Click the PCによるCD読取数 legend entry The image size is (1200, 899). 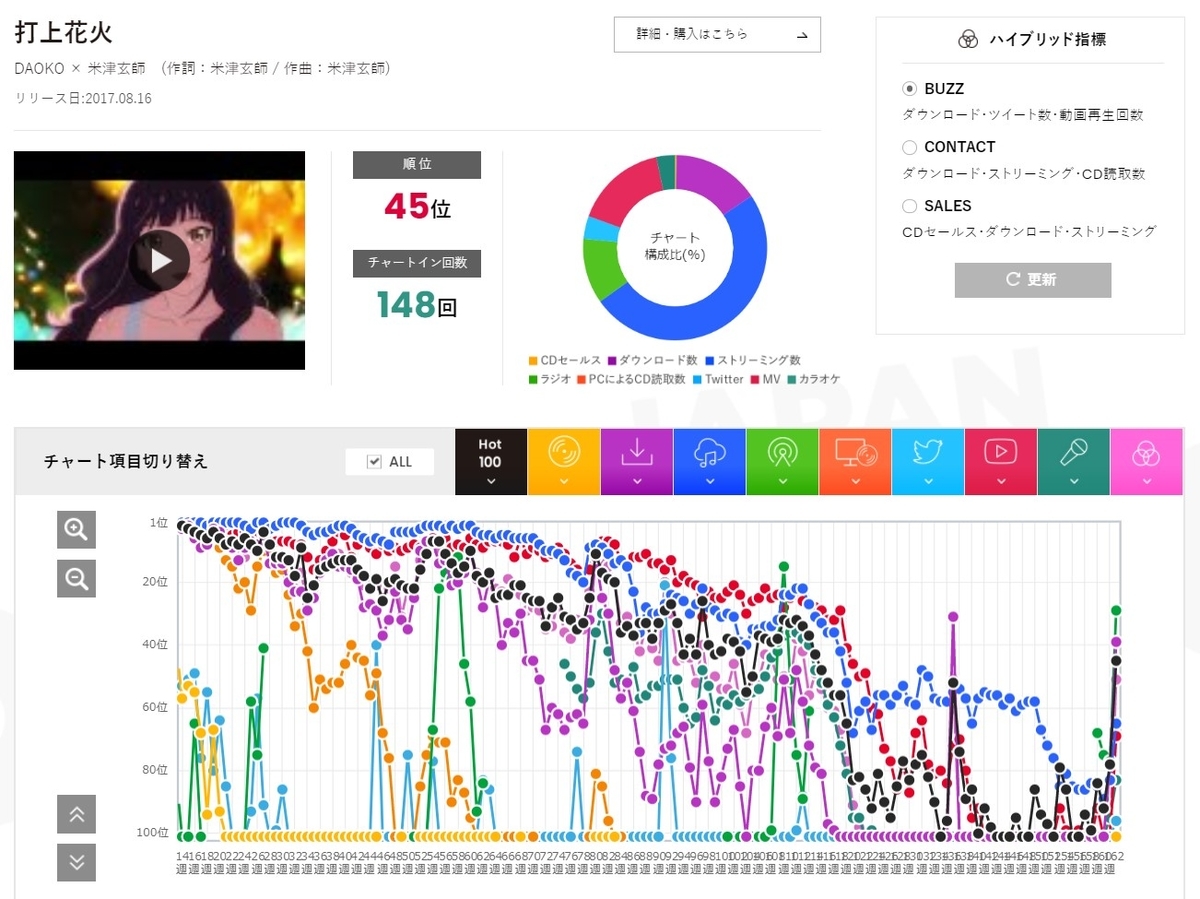coord(631,379)
